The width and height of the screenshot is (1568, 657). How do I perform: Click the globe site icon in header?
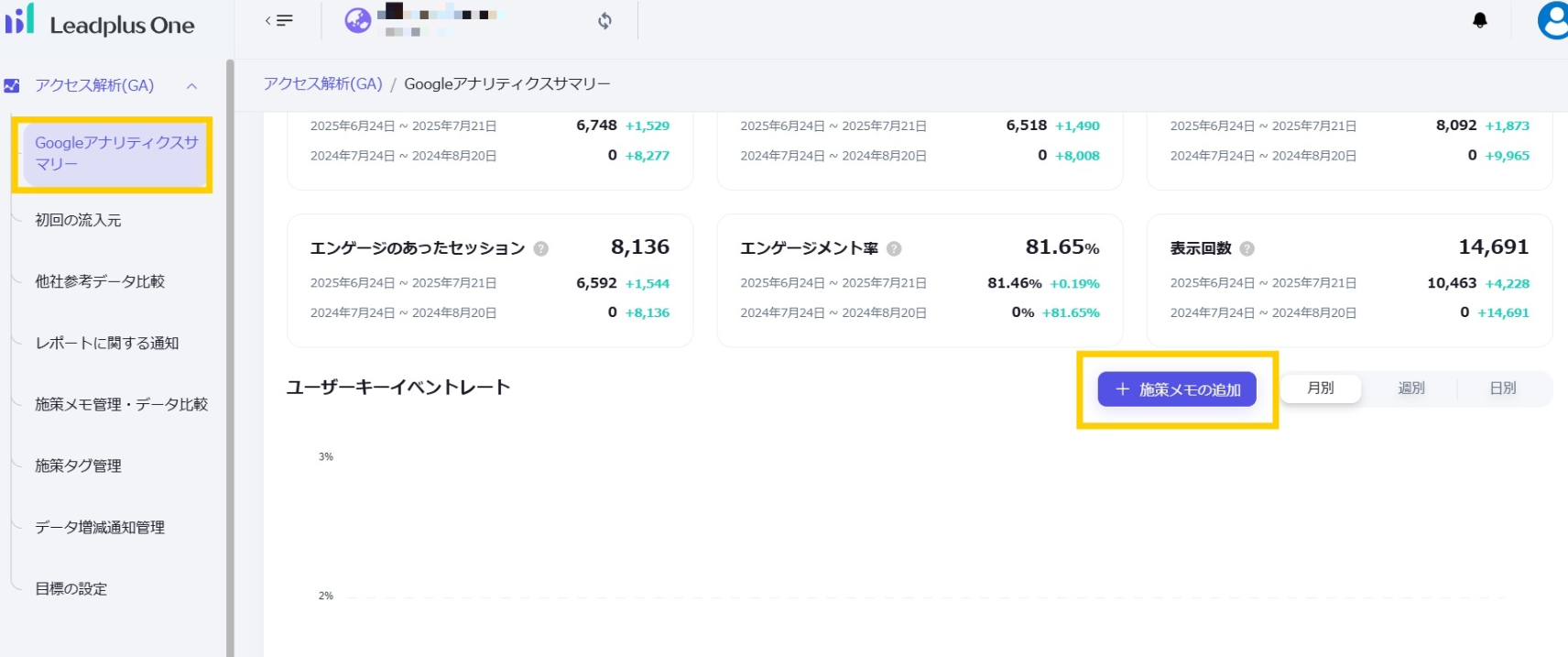click(x=357, y=20)
